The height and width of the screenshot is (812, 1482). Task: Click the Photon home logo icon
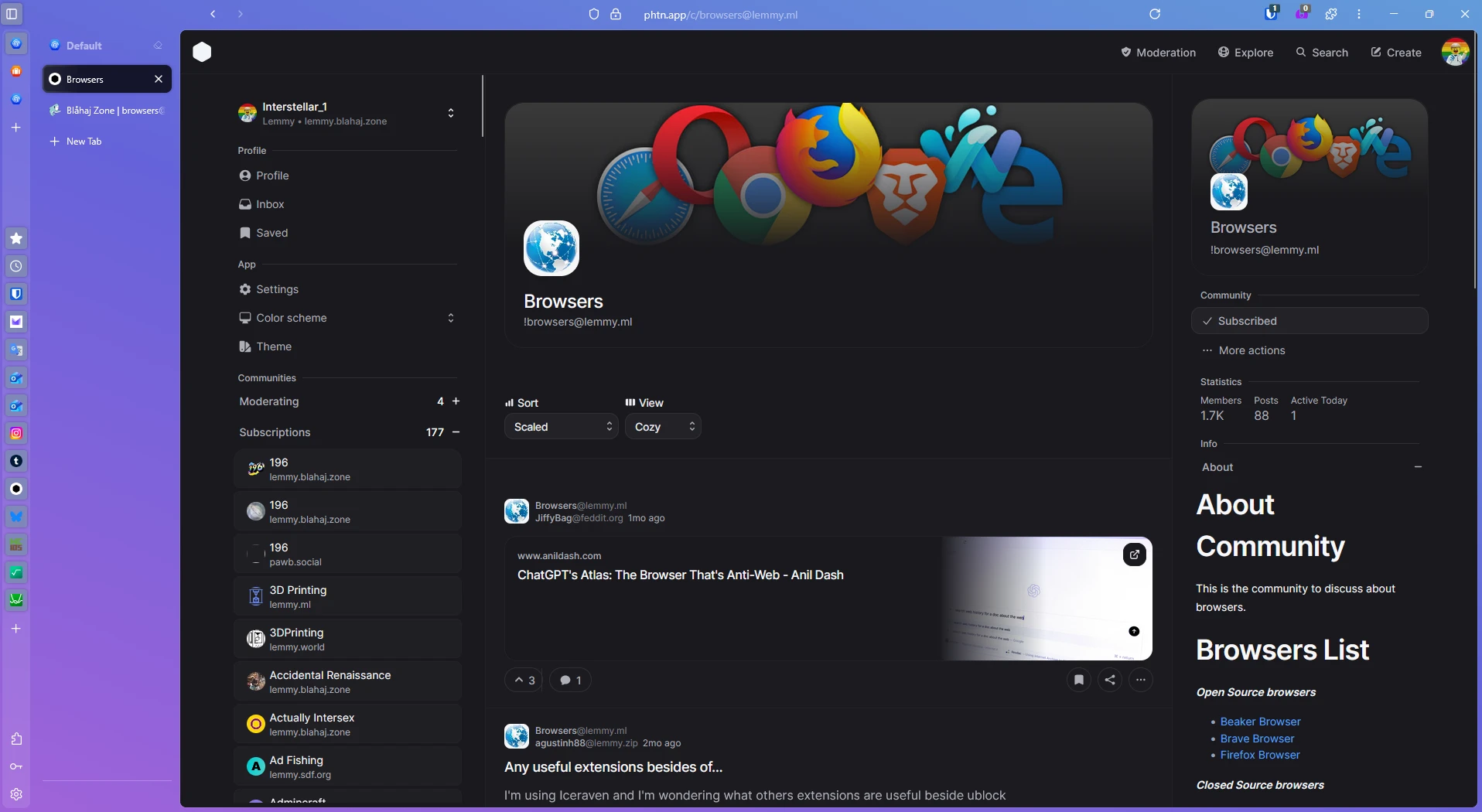point(202,52)
